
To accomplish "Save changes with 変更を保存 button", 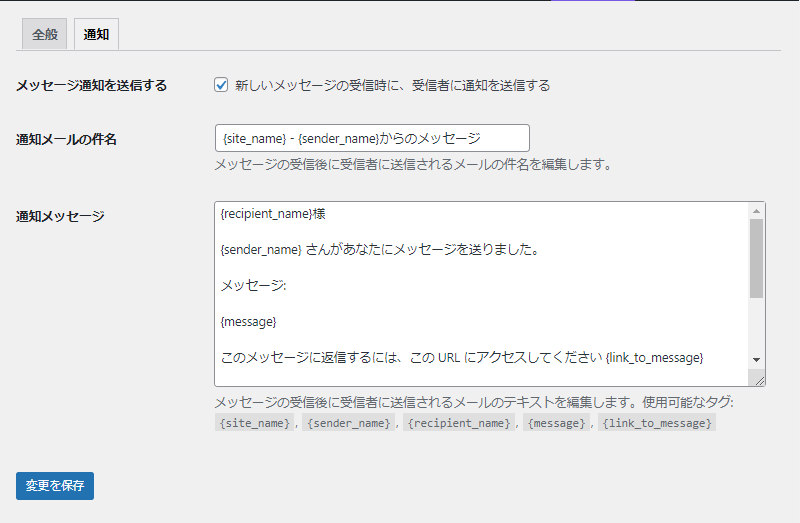I will point(55,486).
